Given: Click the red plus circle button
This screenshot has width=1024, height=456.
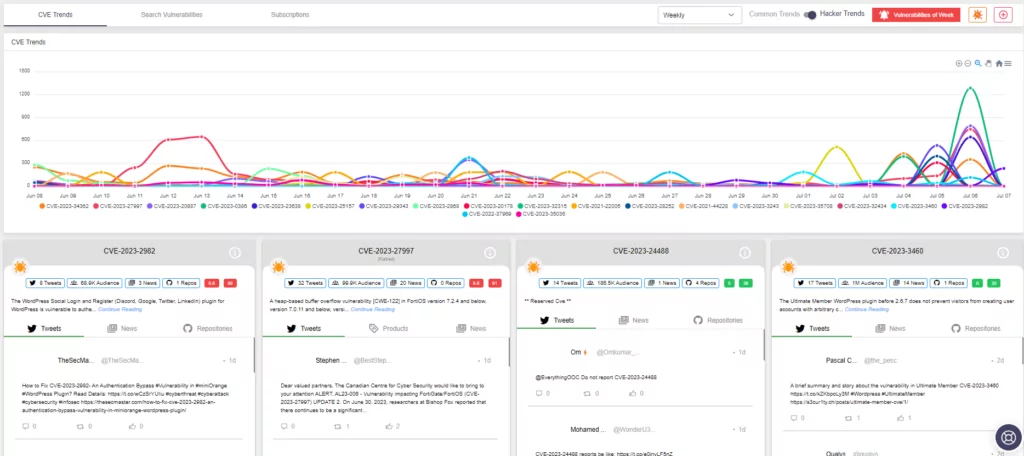Looking at the screenshot, I should tap(1003, 15).
